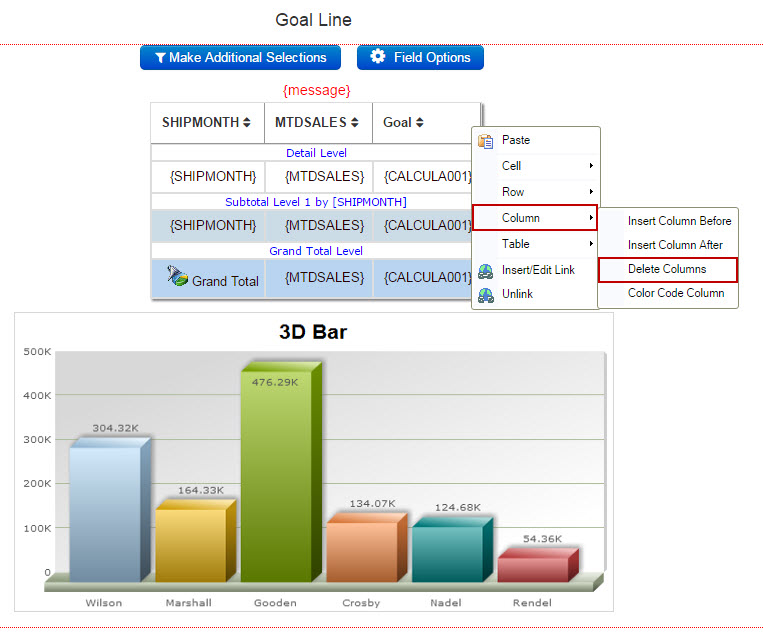Click the Paste clipboard icon
The height and width of the screenshot is (633, 763).
486,141
